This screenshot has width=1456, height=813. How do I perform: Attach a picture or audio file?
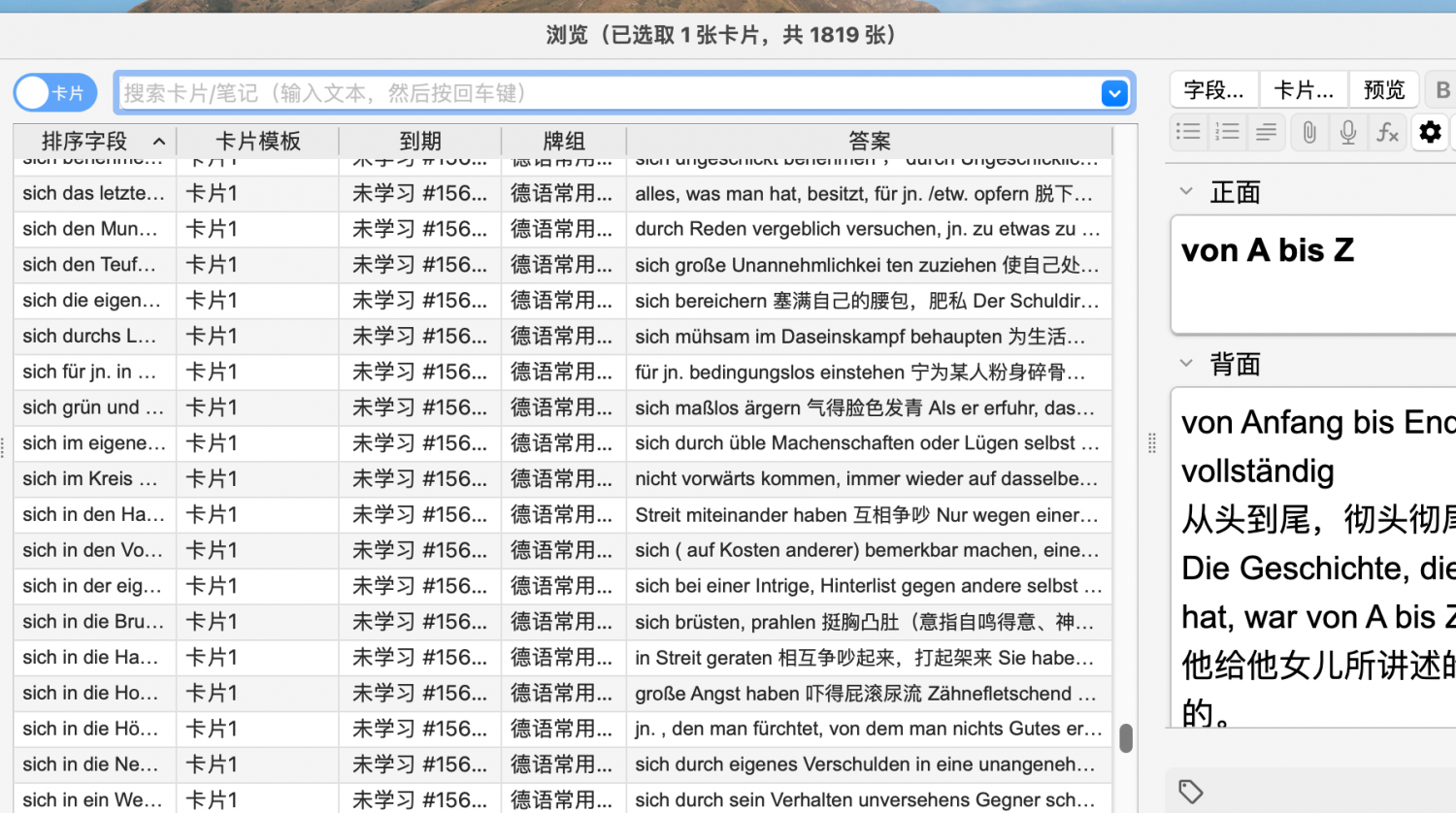[1309, 132]
